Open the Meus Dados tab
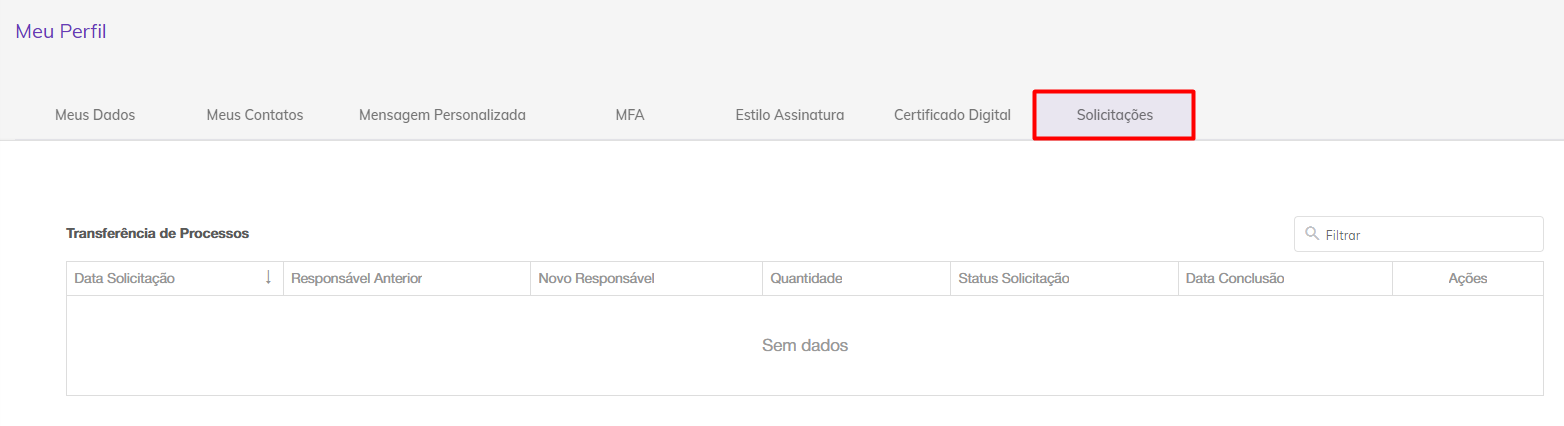1564x426 pixels. click(x=95, y=115)
